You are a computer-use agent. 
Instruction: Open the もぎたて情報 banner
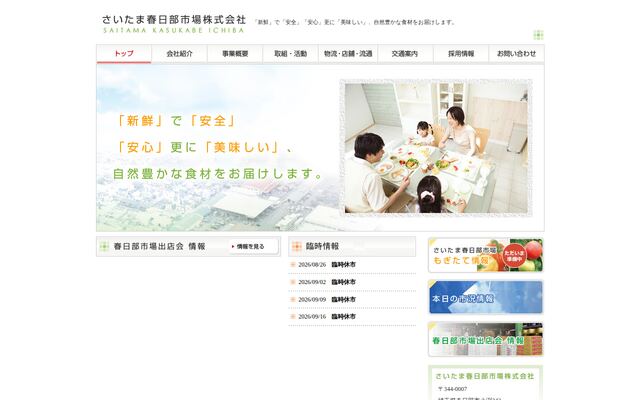(x=486, y=256)
